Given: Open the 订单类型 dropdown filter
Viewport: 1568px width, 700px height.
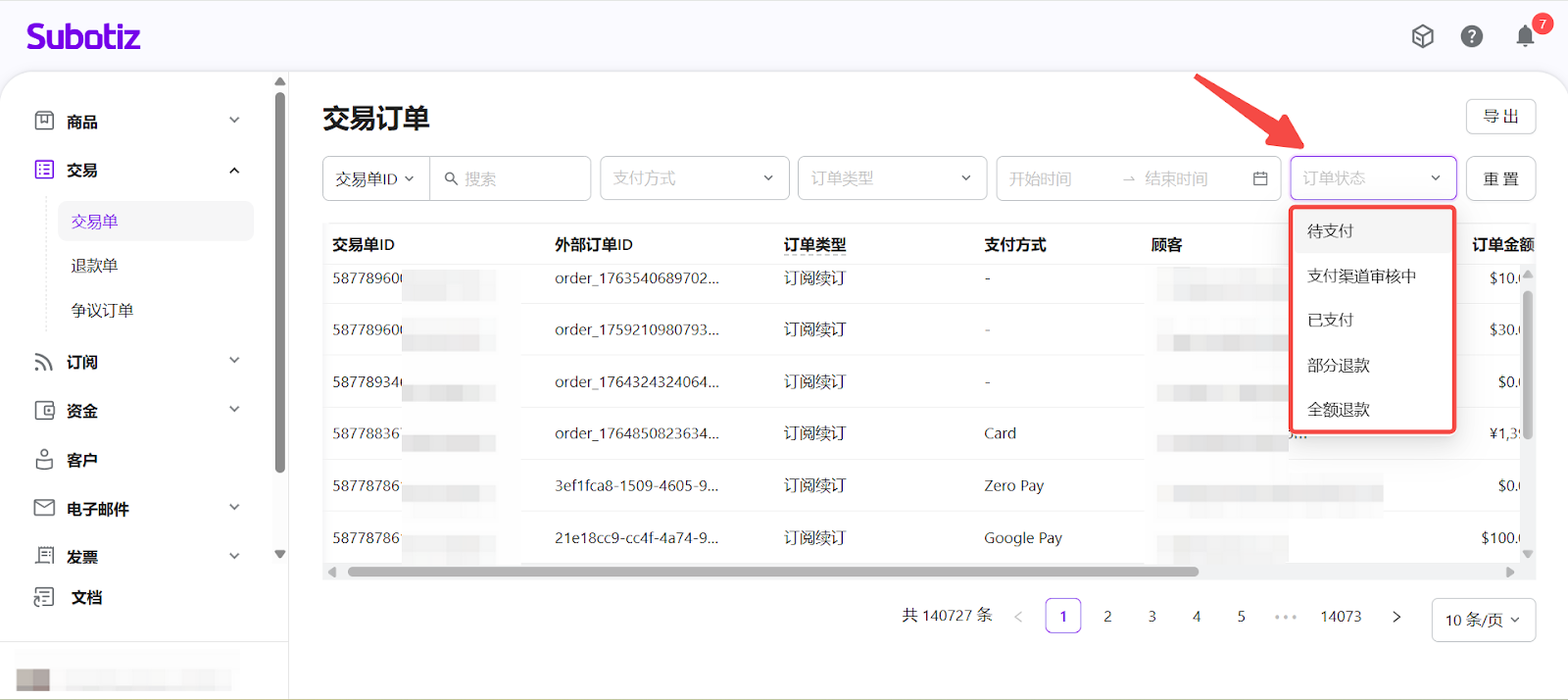Looking at the screenshot, I should click(x=892, y=178).
